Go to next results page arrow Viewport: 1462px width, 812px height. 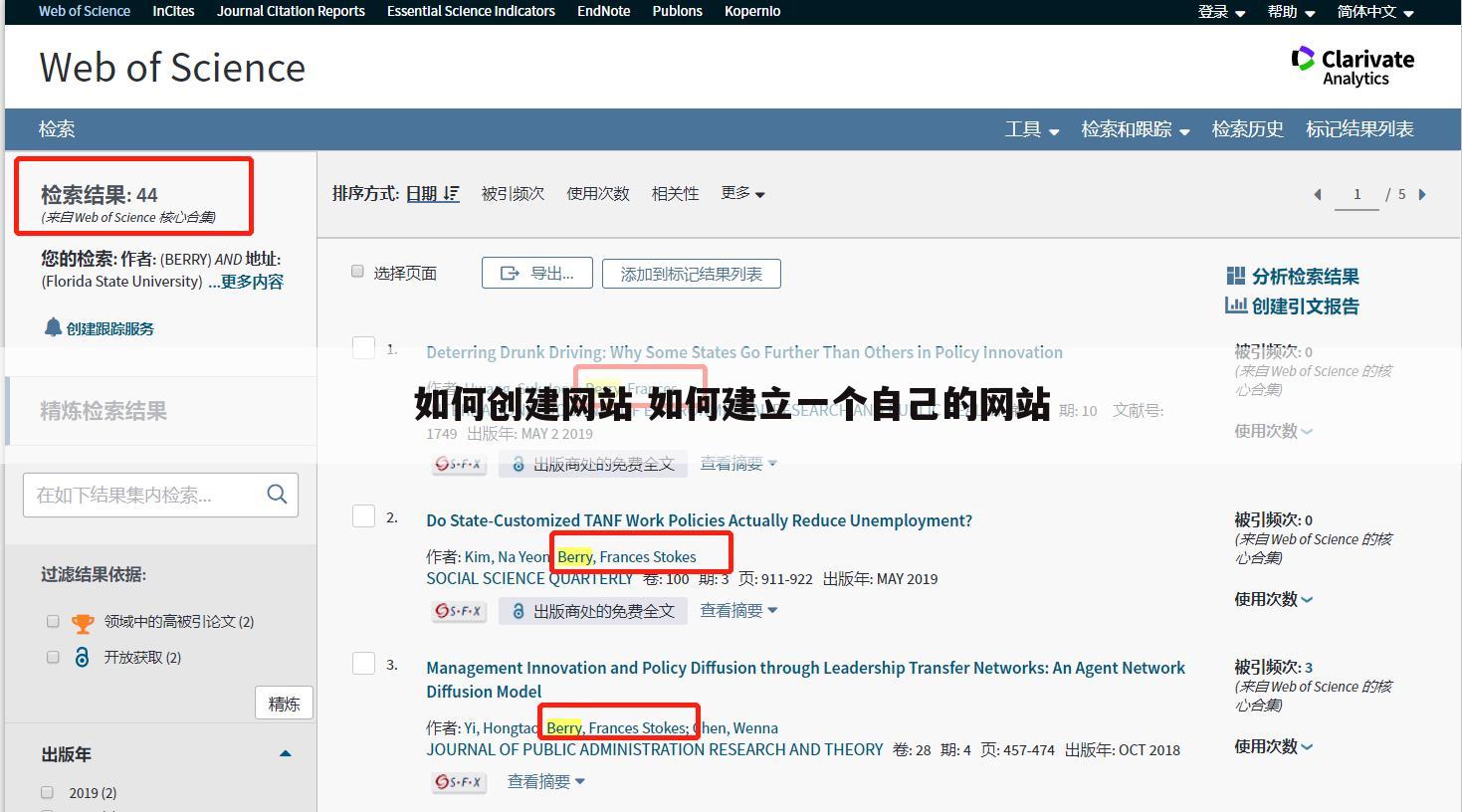click(x=1422, y=194)
